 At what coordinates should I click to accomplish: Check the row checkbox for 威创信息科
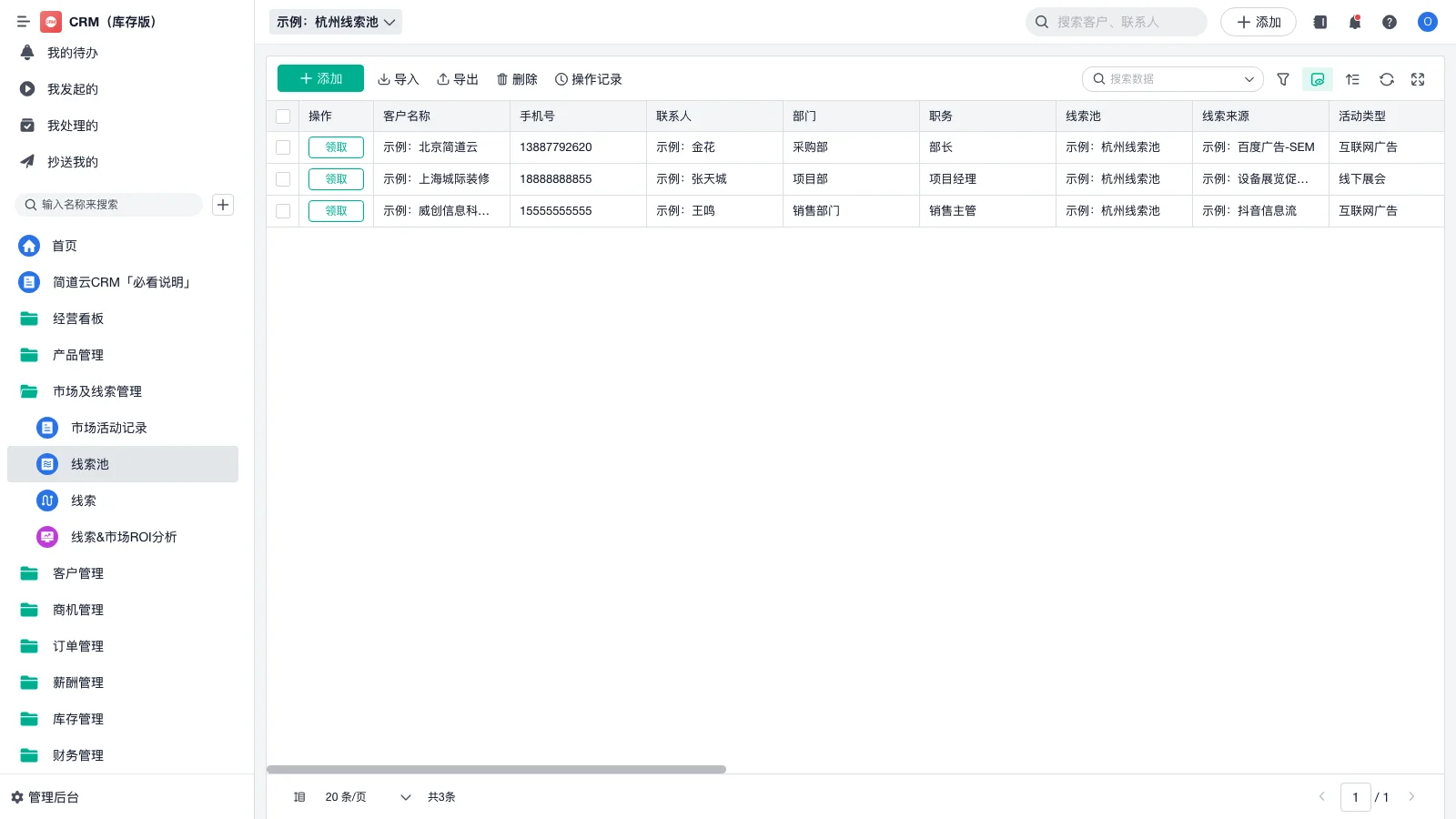click(283, 210)
